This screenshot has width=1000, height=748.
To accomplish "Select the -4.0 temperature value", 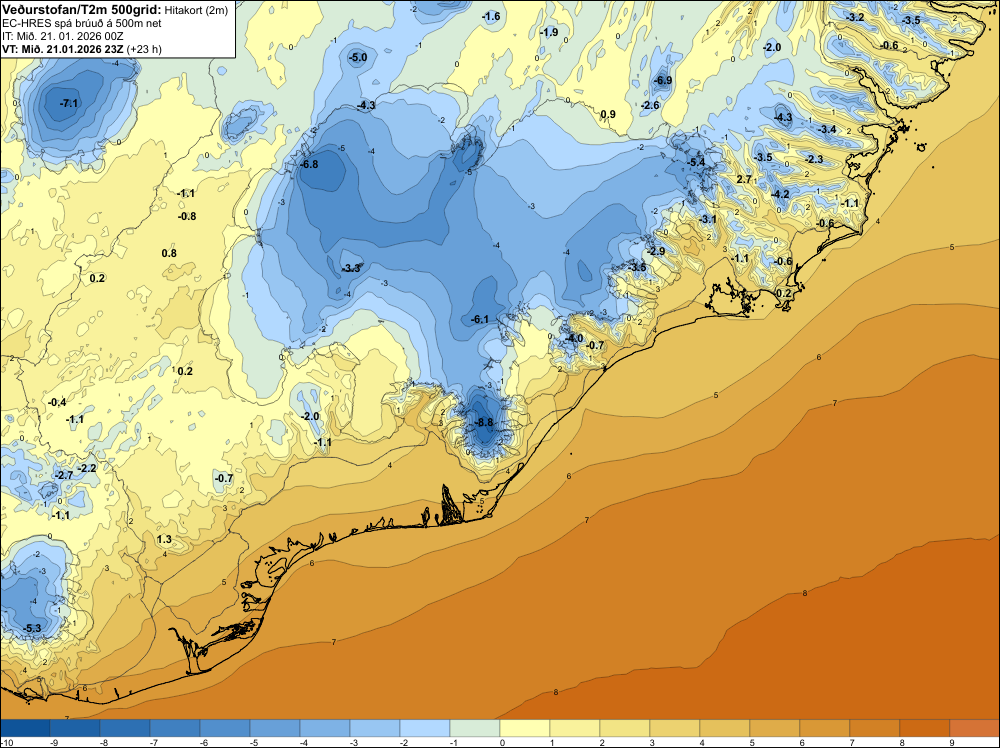I will pos(574,339).
